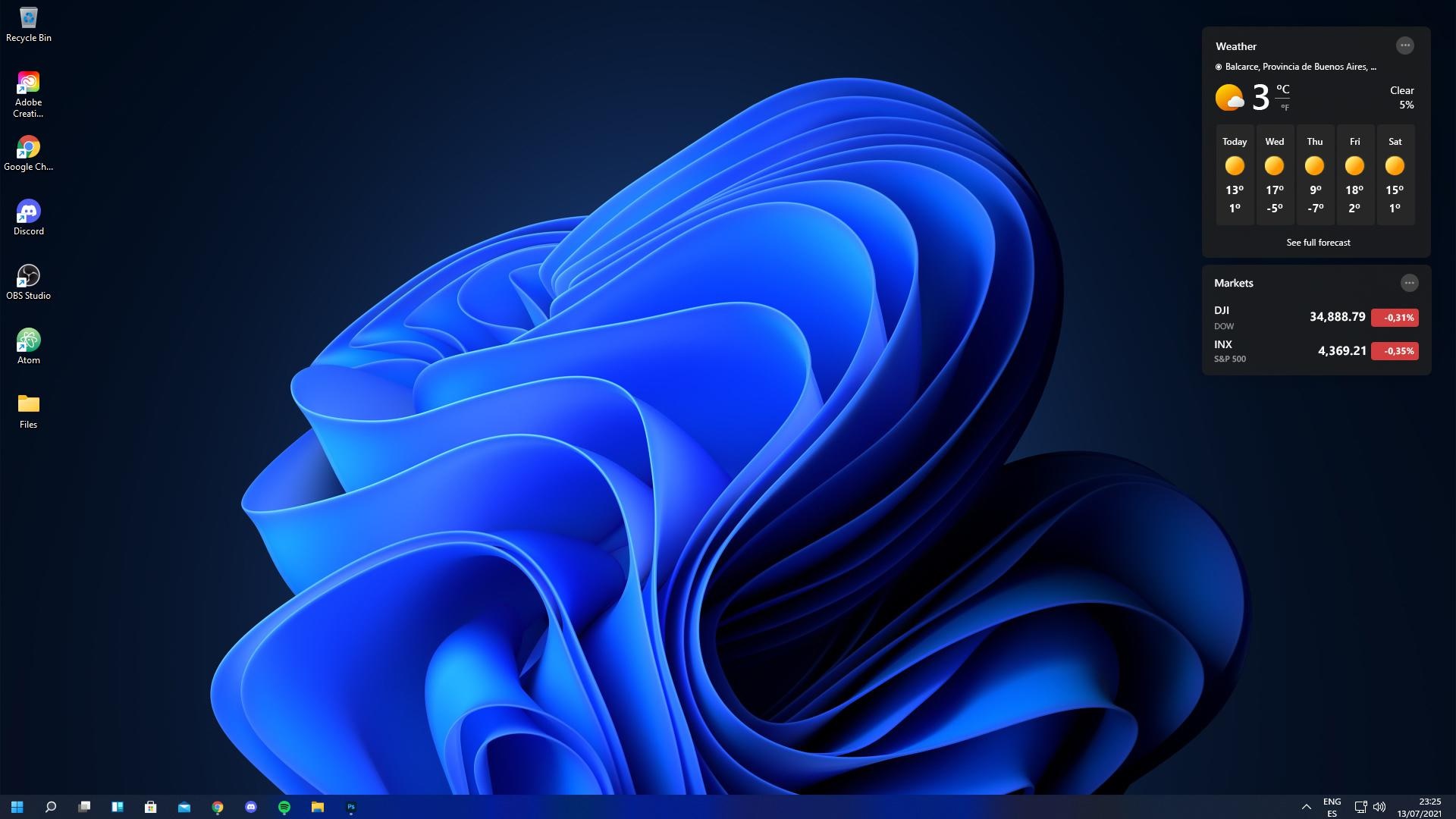Select INX S&P 500 market entry
Image resolution: width=1456 pixels, height=819 pixels.
[x=1315, y=350]
